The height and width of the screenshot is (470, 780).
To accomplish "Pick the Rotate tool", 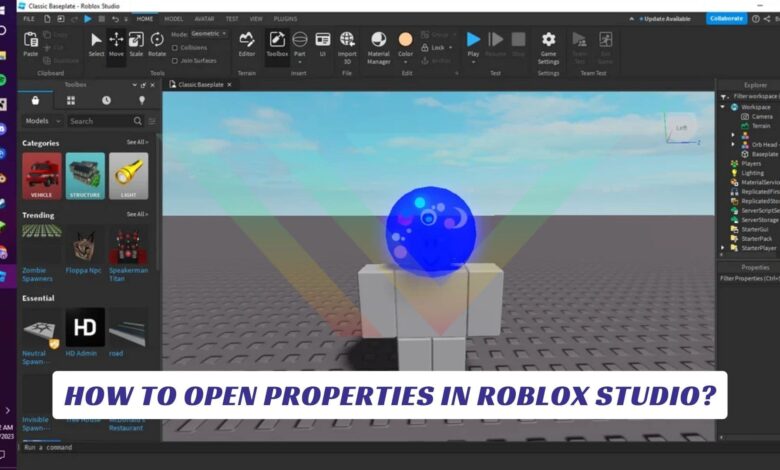I will pos(157,44).
